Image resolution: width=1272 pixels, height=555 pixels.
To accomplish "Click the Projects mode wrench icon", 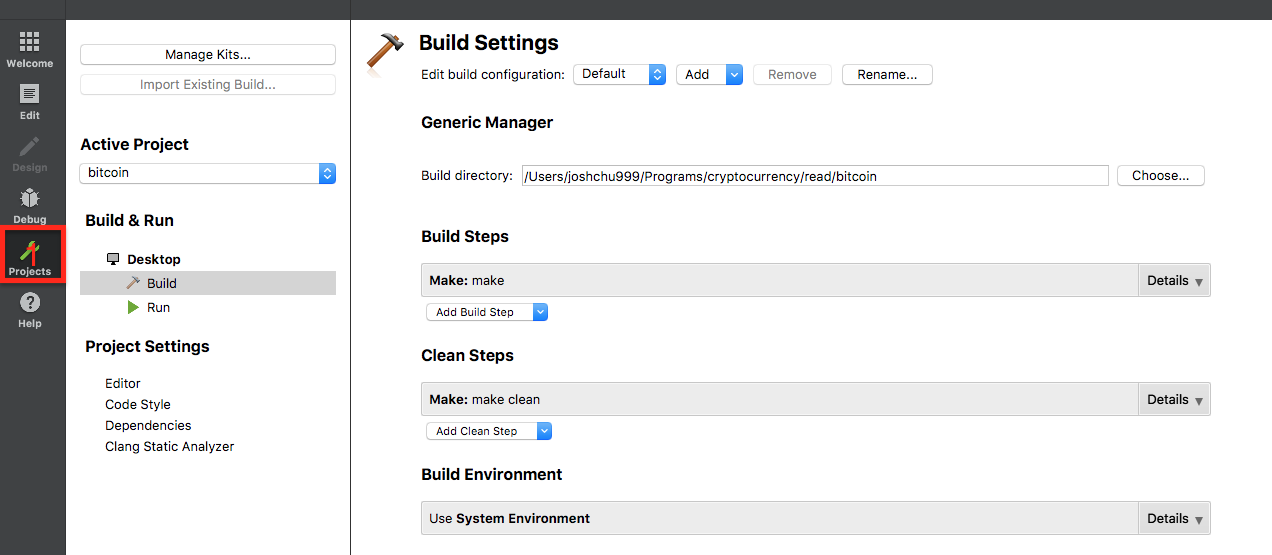I will tap(30, 250).
